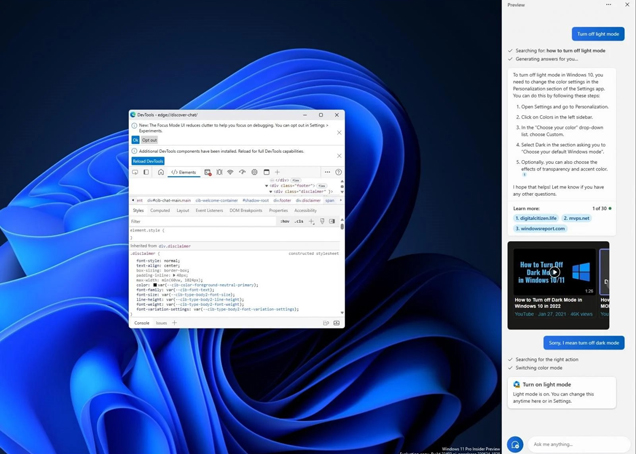This screenshot has height=454, width=636.
Task: Collapse the div class footer node
Action: tap(267, 186)
